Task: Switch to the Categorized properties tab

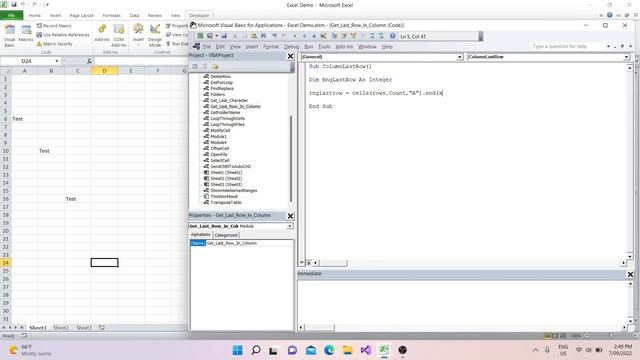Action: pyautogui.click(x=226, y=235)
